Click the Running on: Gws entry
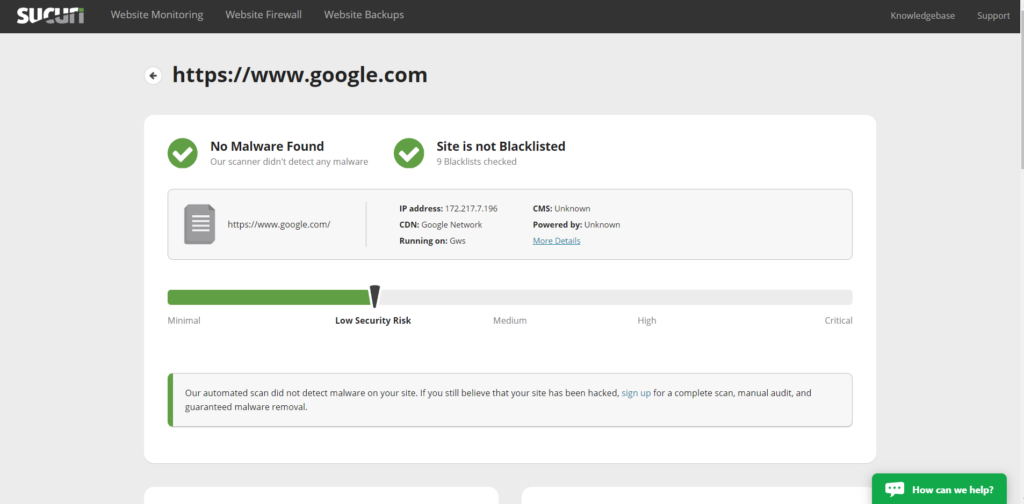 pos(432,241)
